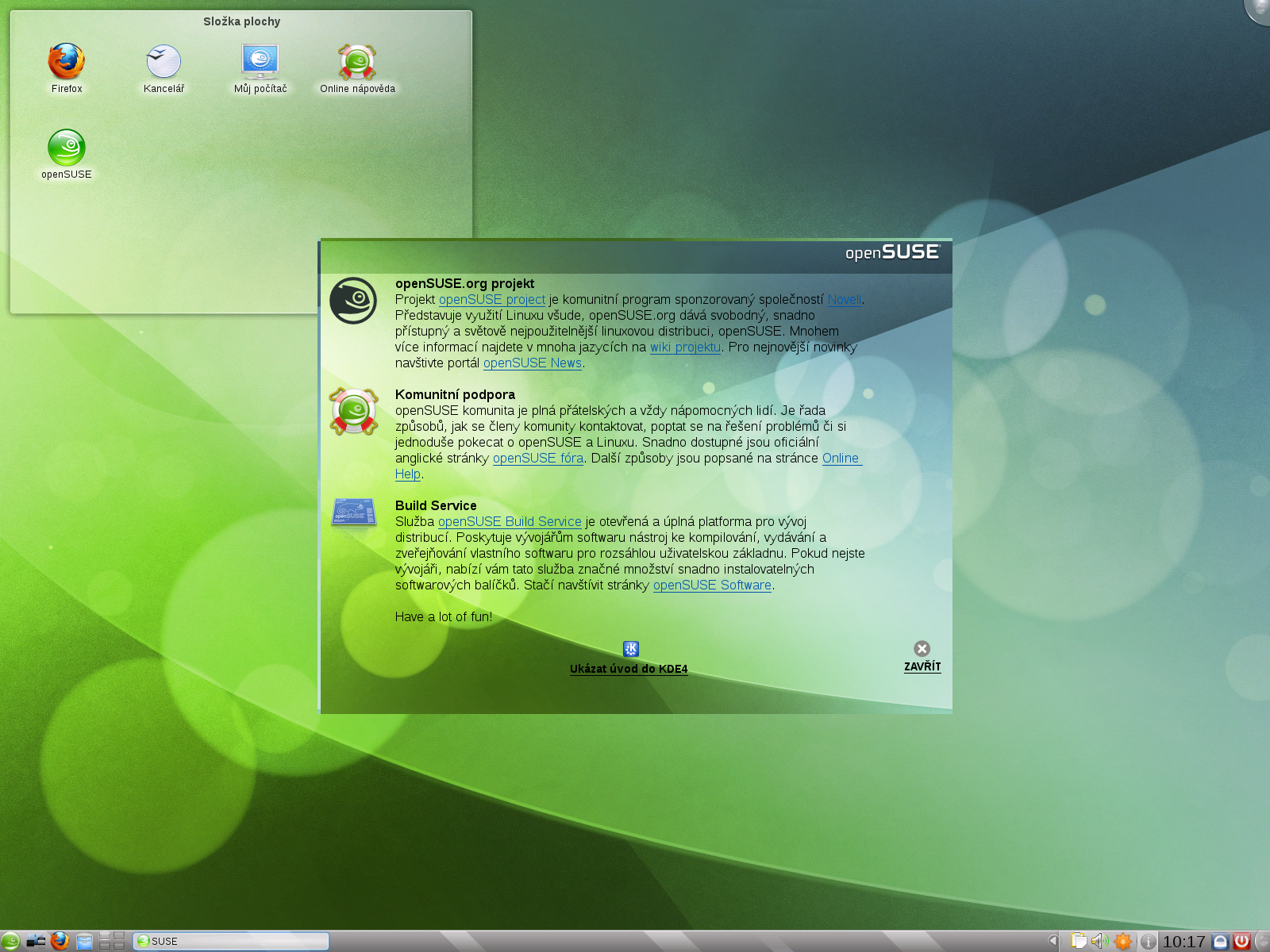Open the wiki projektu link
The height and width of the screenshot is (952, 1270).
685,347
